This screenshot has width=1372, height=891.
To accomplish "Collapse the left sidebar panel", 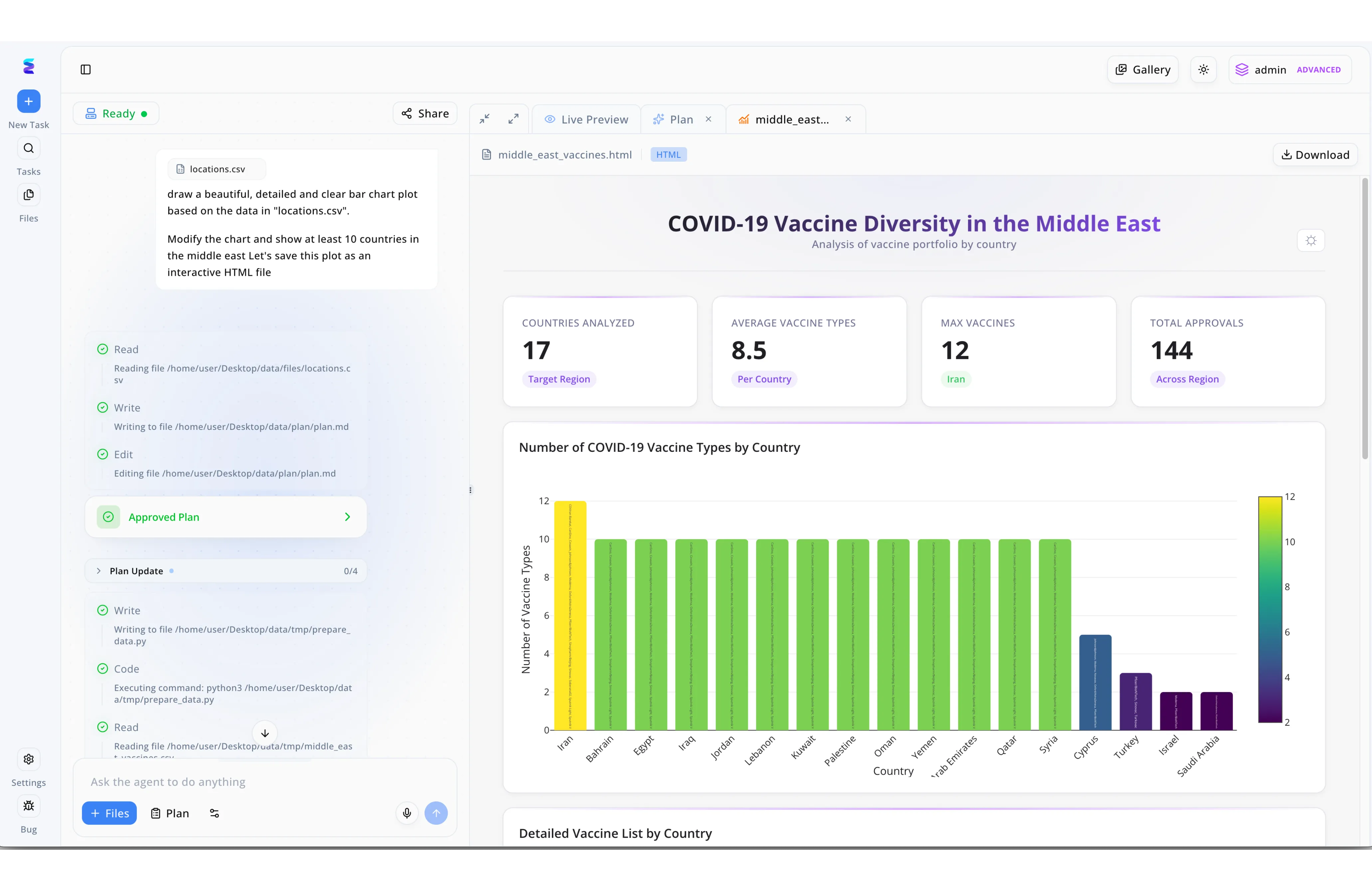I will pos(86,69).
